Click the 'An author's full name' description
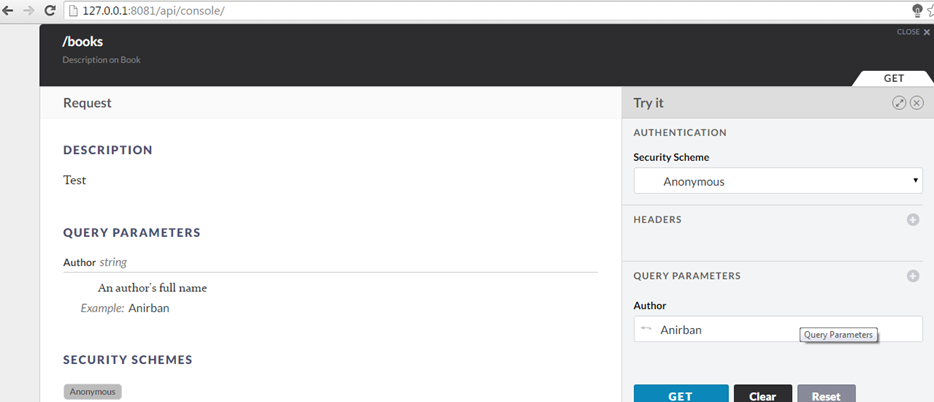Viewport: 934px width, 402px height. point(152,288)
